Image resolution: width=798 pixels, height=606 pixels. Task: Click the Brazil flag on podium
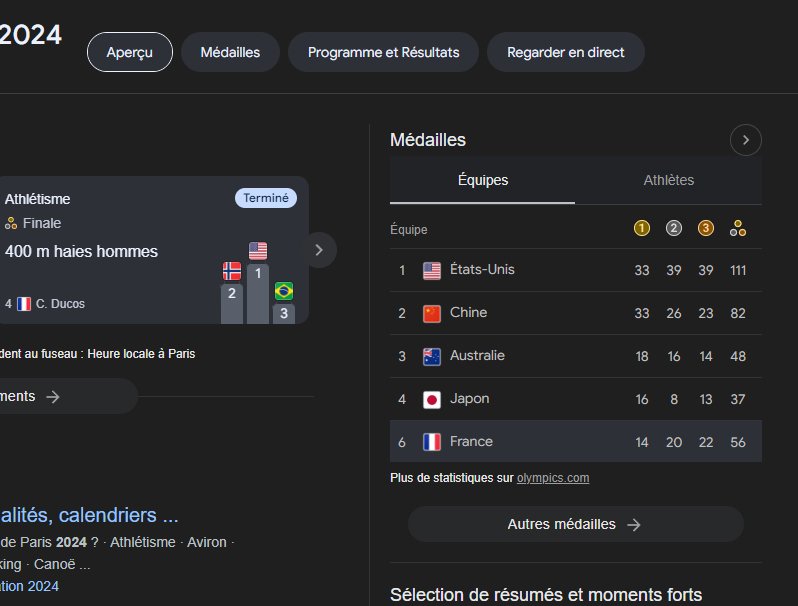pos(284,291)
